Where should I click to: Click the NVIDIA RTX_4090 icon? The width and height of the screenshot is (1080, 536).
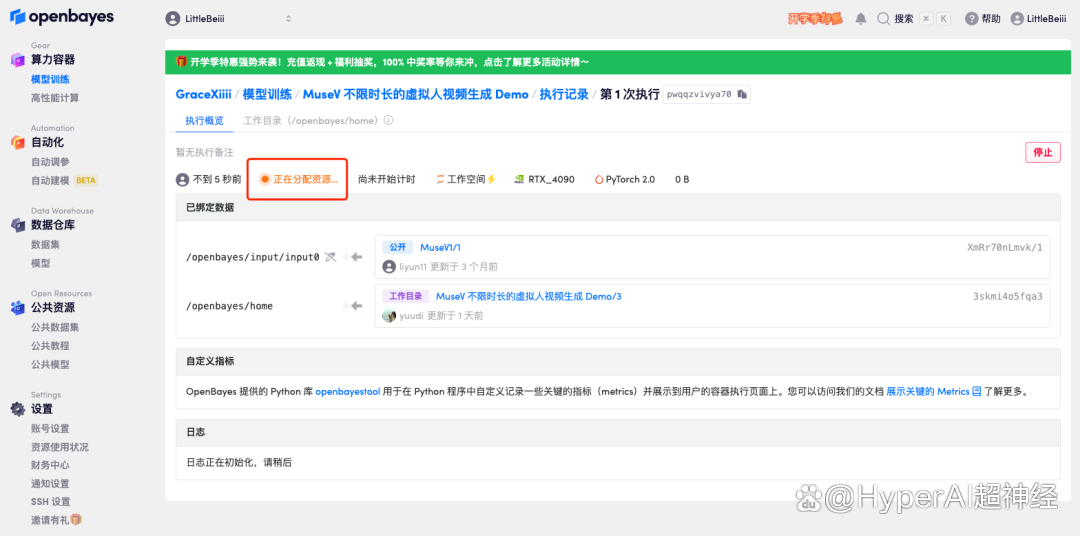pos(519,179)
